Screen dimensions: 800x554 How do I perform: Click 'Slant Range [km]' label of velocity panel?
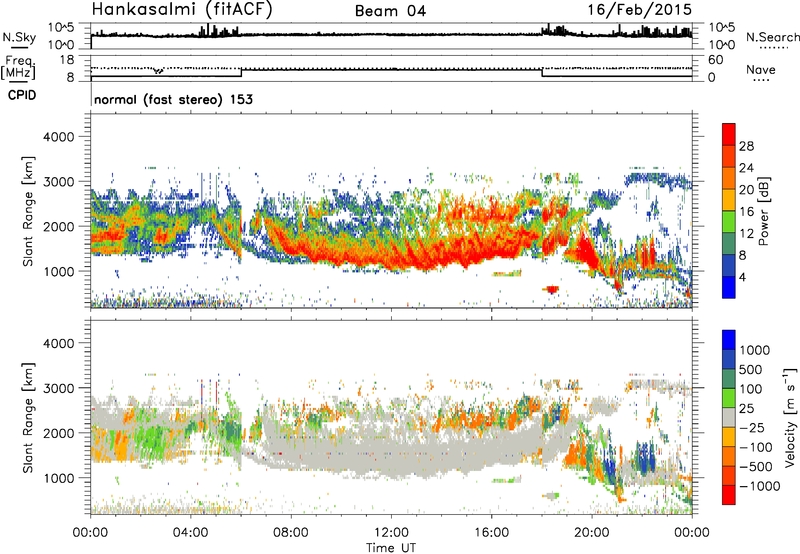[28, 417]
